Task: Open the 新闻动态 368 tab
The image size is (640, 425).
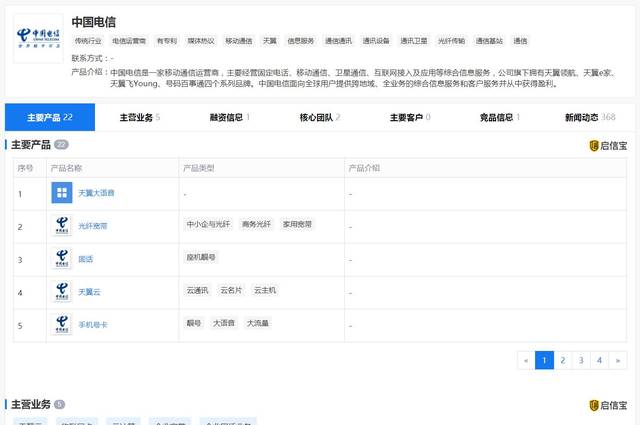Action: (590, 118)
